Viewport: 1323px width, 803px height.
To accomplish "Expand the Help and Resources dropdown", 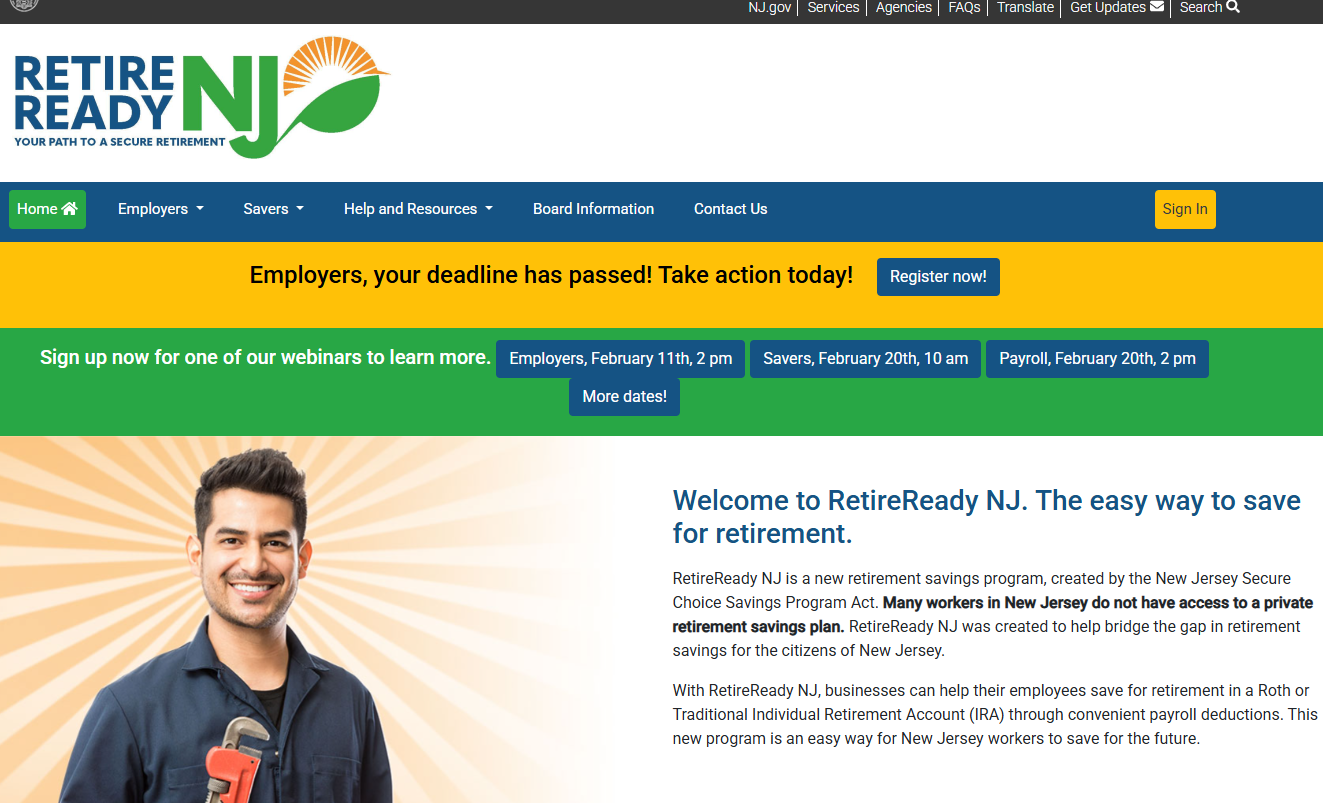I will (x=417, y=209).
